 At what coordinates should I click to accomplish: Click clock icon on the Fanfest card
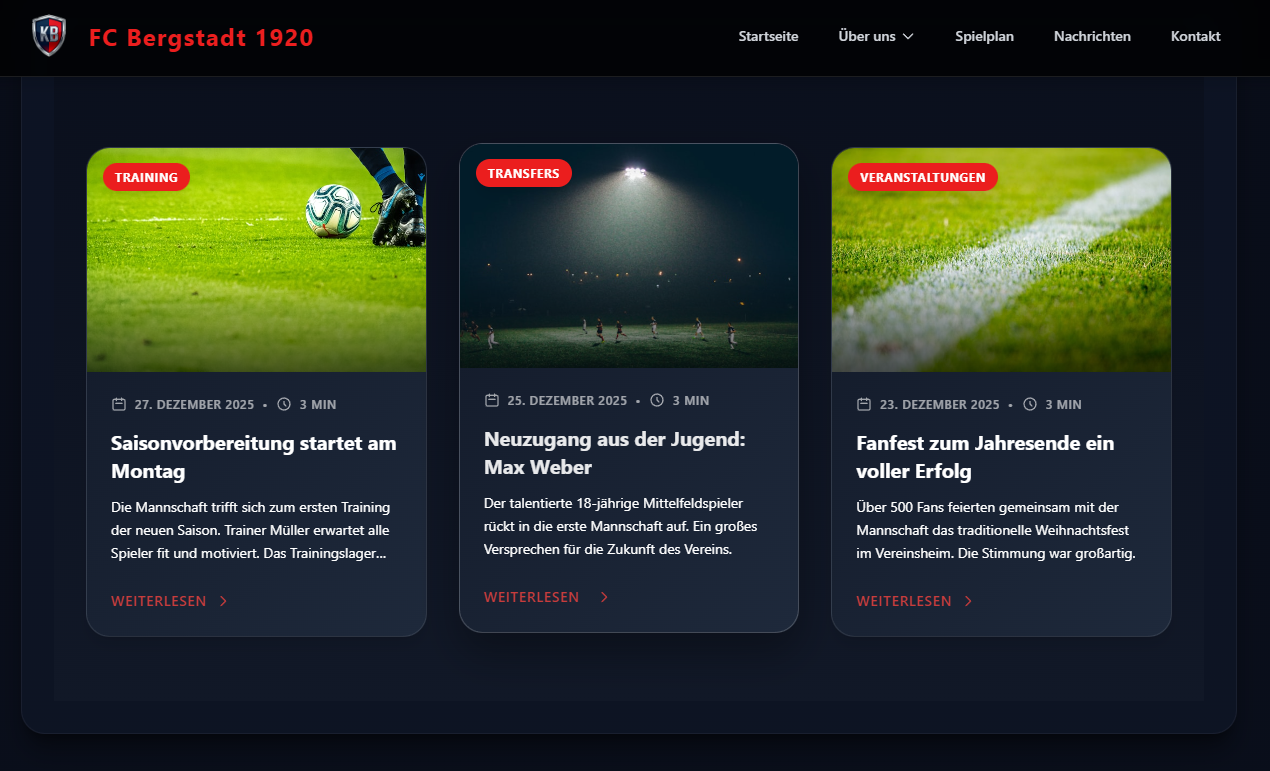[x=1030, y=404]
